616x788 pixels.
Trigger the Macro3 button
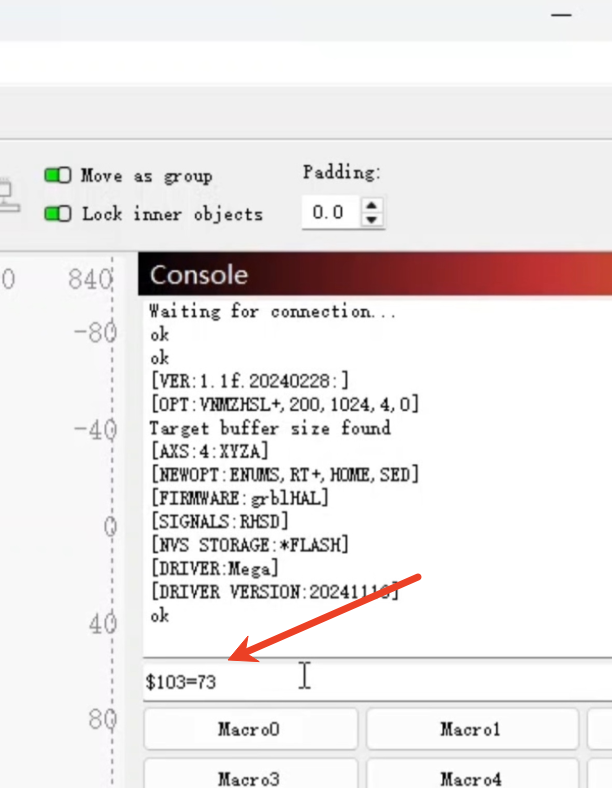click(x=250, y=777)
